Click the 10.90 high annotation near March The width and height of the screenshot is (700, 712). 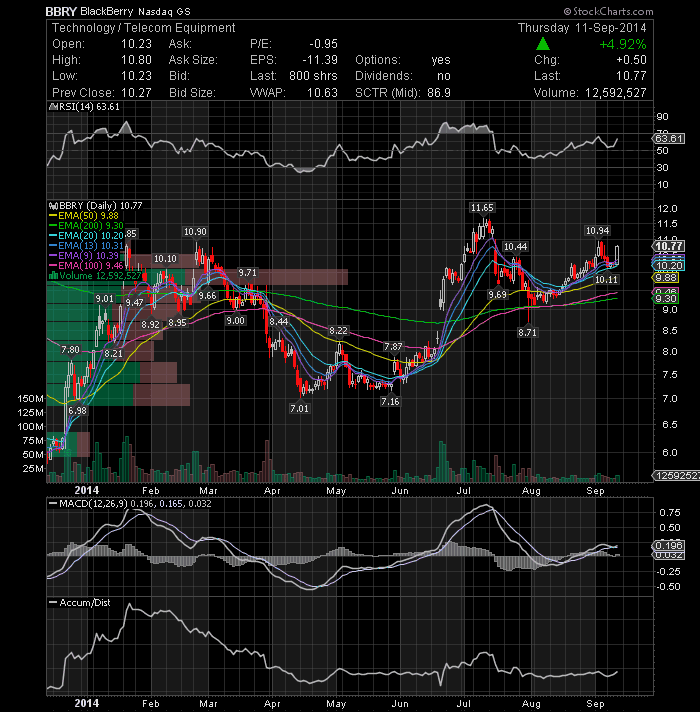195,232
